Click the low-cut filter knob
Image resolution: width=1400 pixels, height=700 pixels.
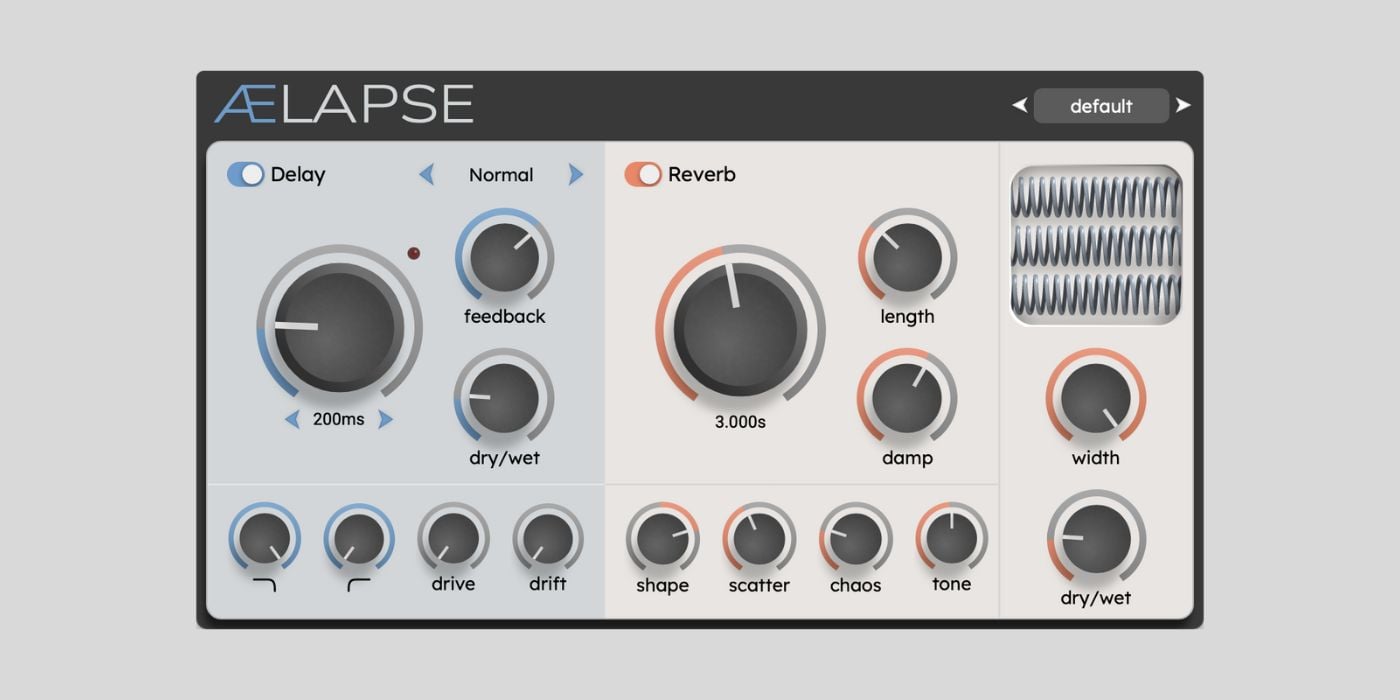(359, 539)
